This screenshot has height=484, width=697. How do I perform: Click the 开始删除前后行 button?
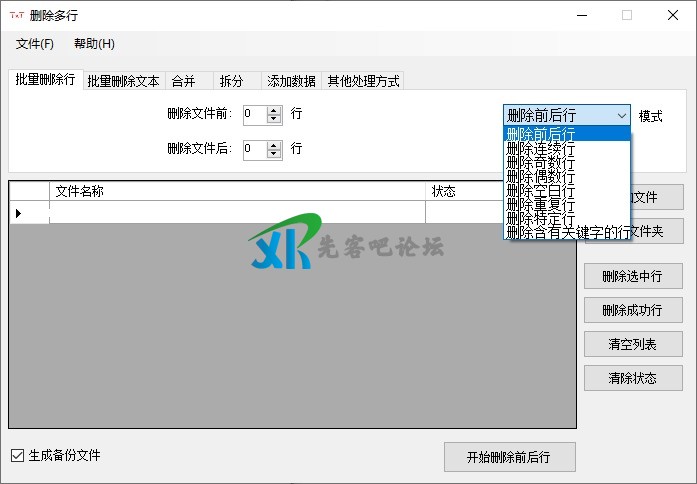tap(510, 457)
